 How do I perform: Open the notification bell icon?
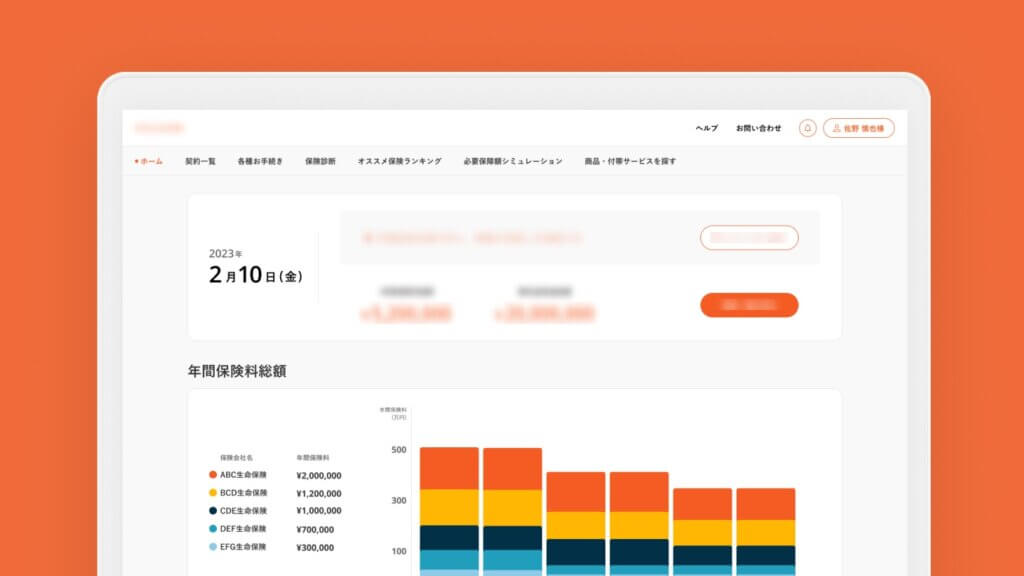807,128
